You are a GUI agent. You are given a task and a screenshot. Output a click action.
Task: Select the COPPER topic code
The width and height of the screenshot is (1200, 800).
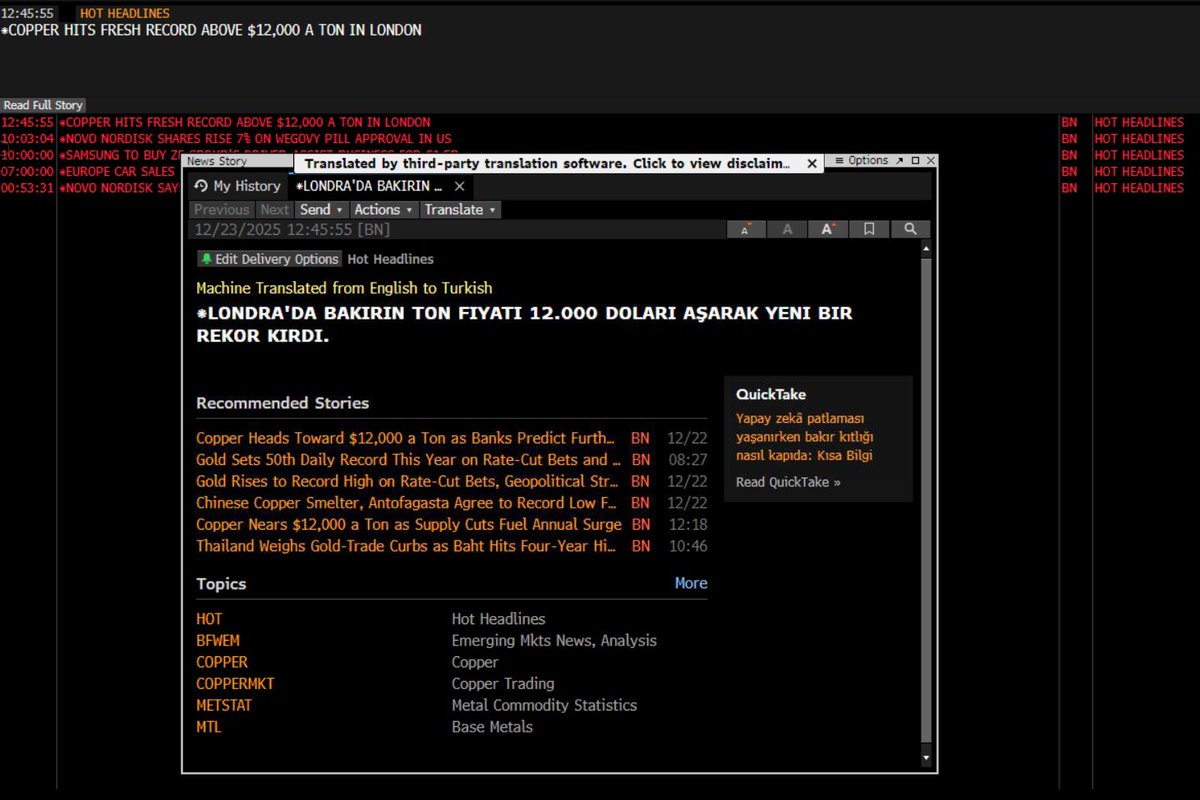(222, 662)
